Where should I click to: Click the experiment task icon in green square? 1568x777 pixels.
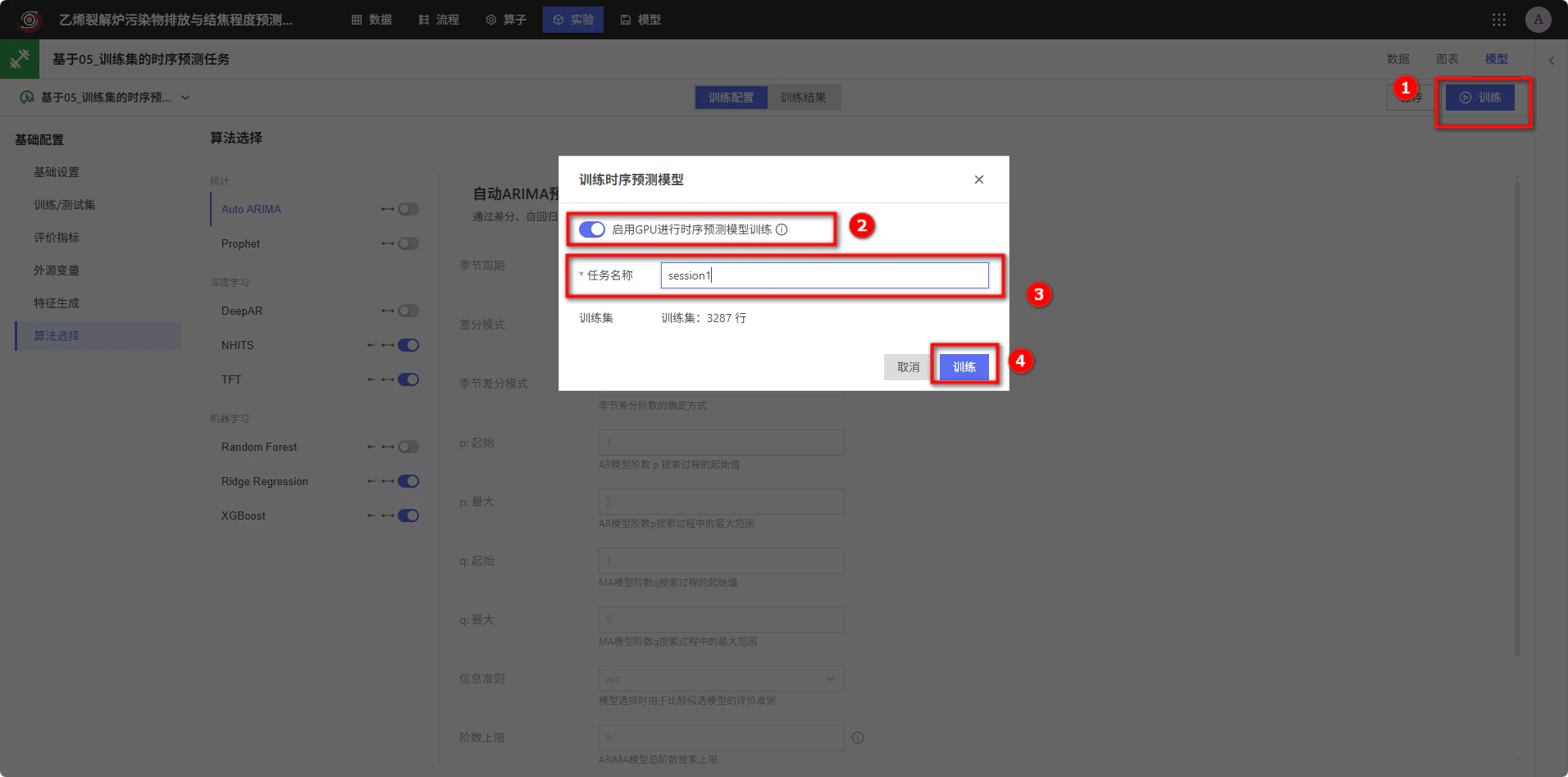pyautogui.click(x=20, y=59)
